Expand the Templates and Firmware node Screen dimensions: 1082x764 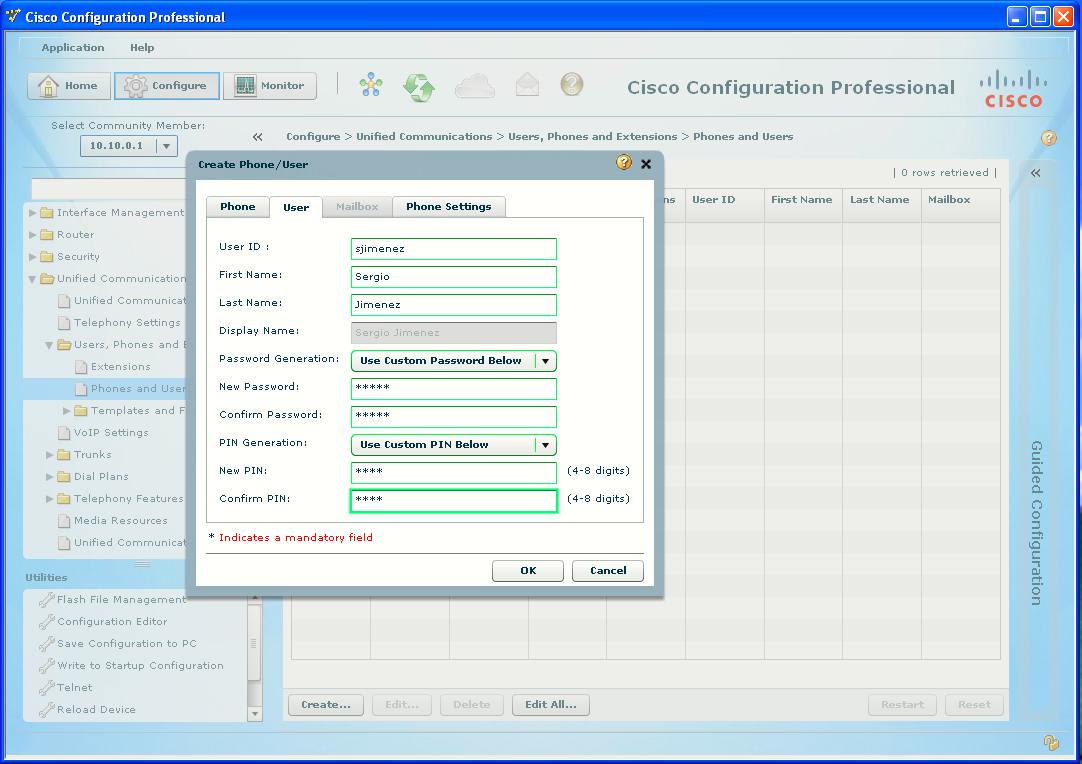[66, 411]
